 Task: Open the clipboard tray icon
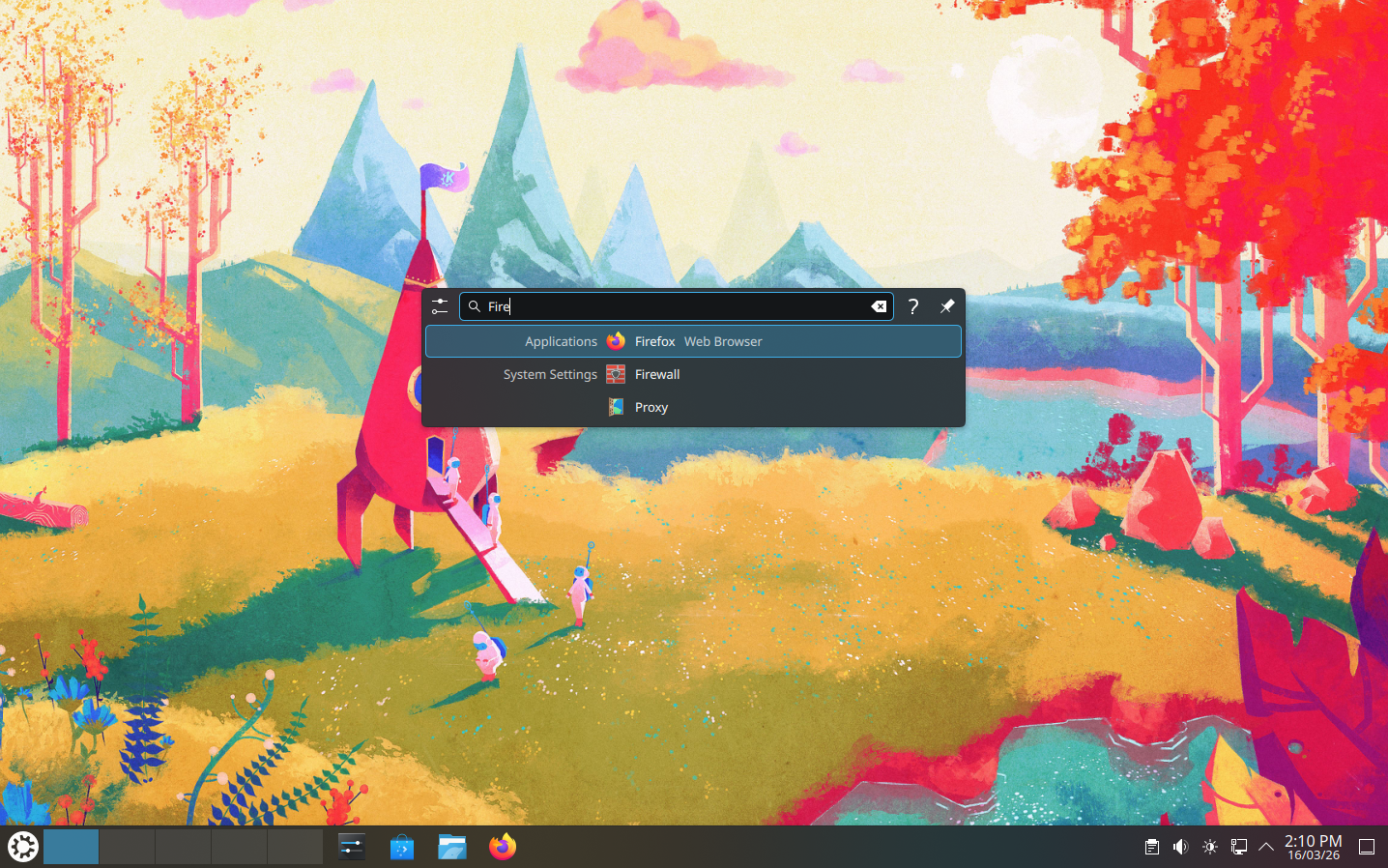(x=1152, y=847)
